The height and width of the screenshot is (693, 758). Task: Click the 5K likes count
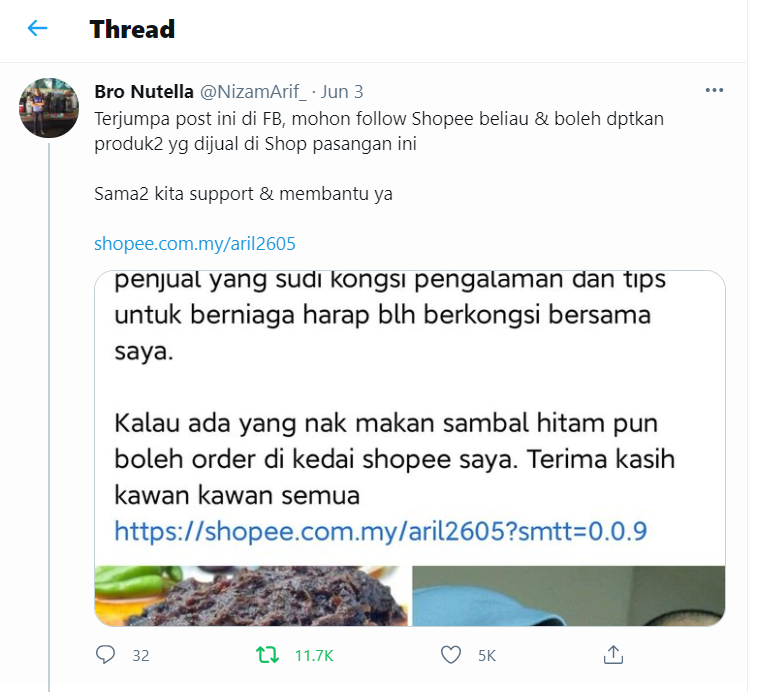click(487, 656)
